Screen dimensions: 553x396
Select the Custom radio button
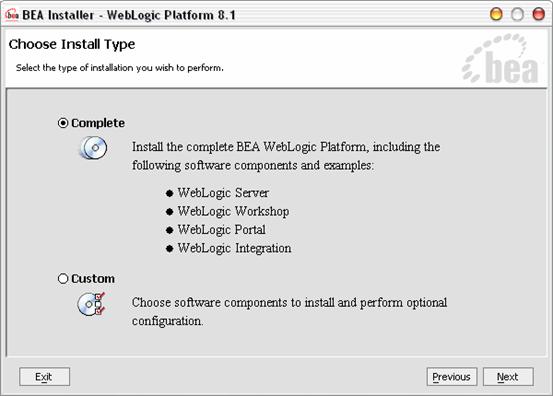coord(63,279)
